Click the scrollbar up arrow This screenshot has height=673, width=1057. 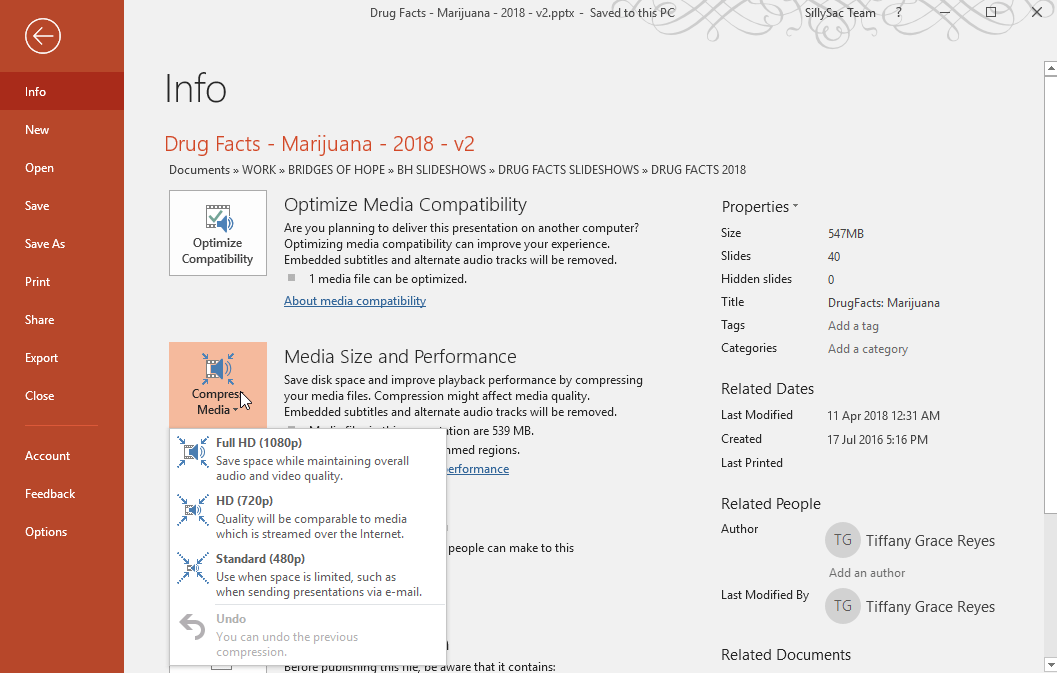1050,69
